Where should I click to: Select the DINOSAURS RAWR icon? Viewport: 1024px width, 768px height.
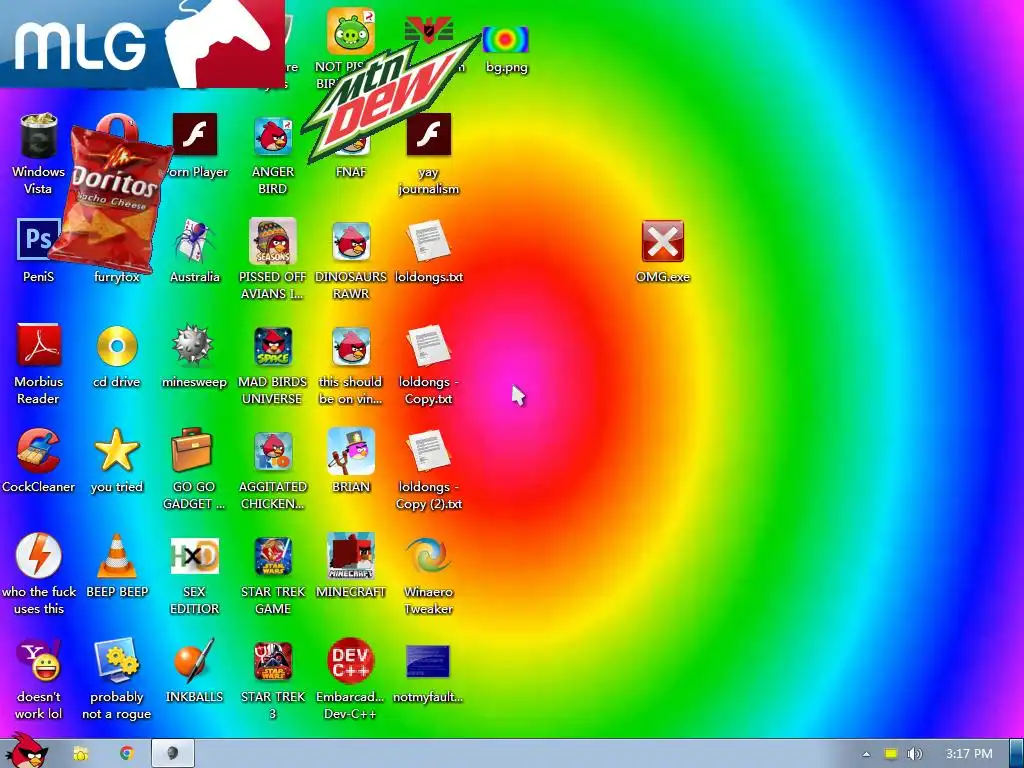click(351, 241)
